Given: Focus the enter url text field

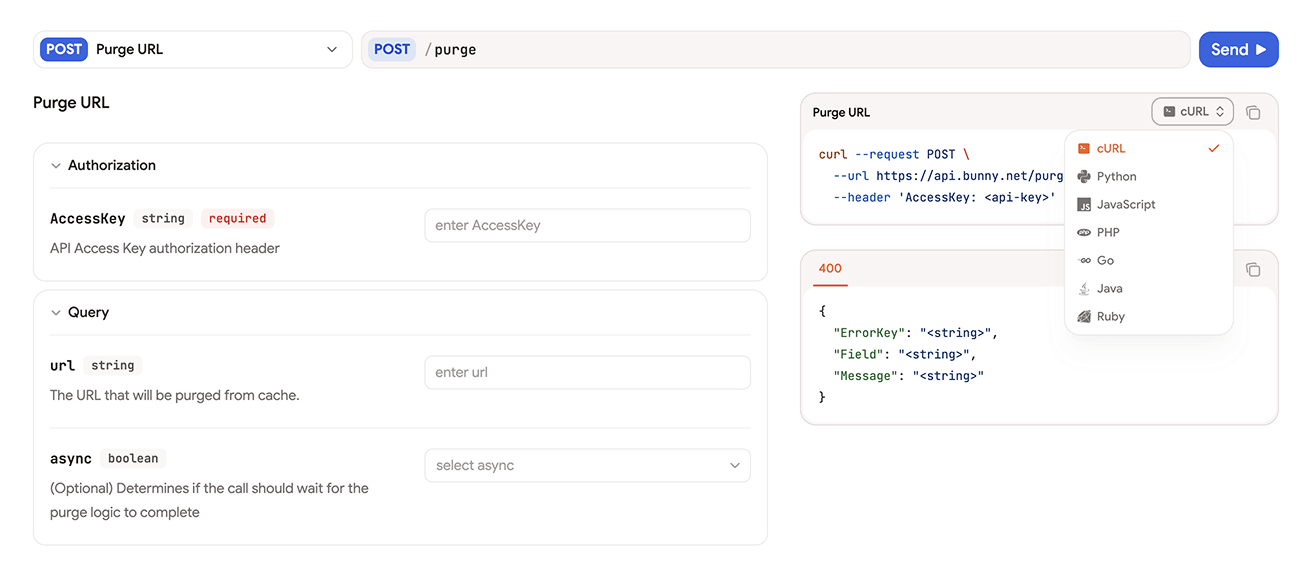Looking at the screenshot, I should point(587,373).
